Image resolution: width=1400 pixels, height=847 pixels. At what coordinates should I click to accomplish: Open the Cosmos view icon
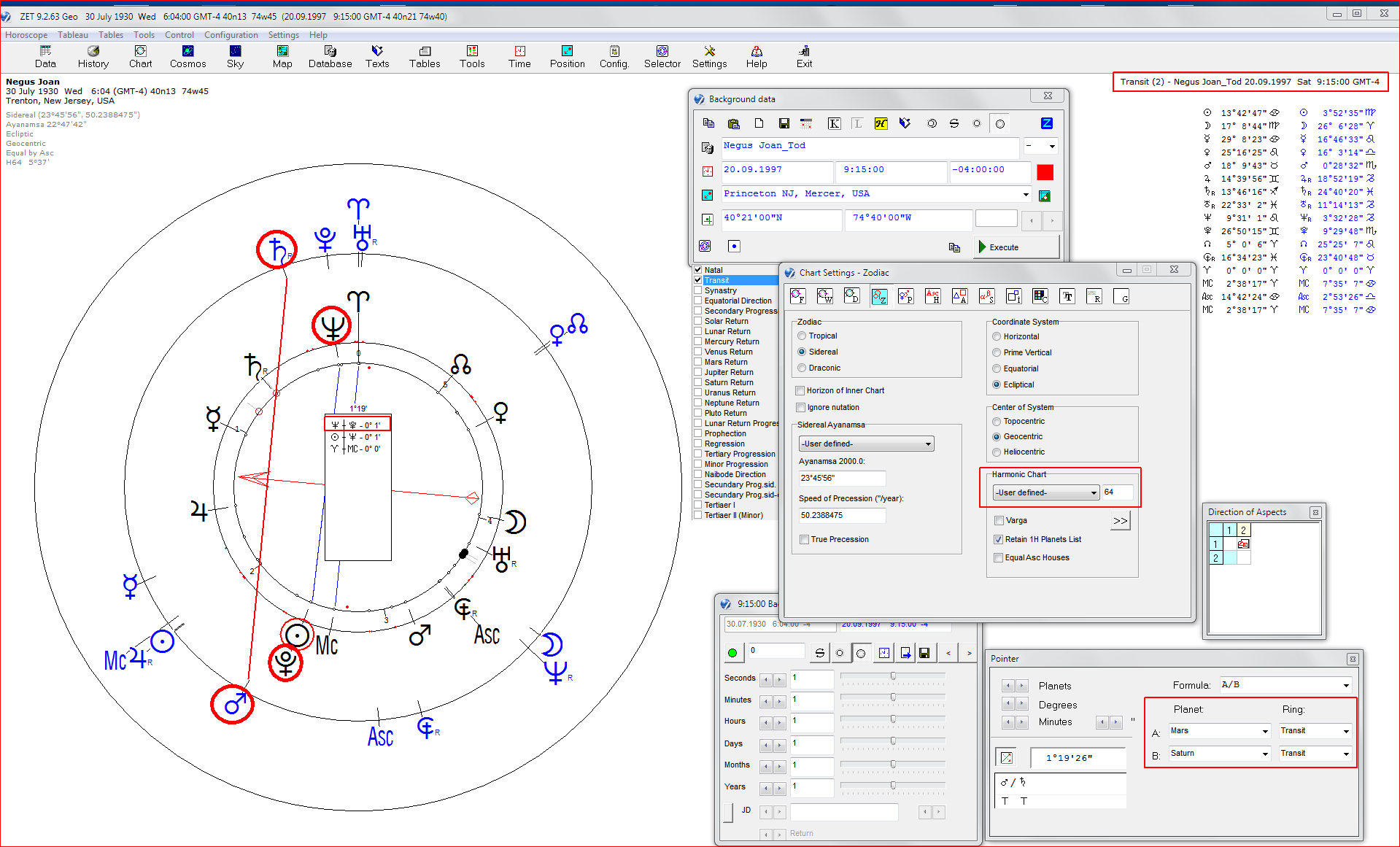point(188,57)
